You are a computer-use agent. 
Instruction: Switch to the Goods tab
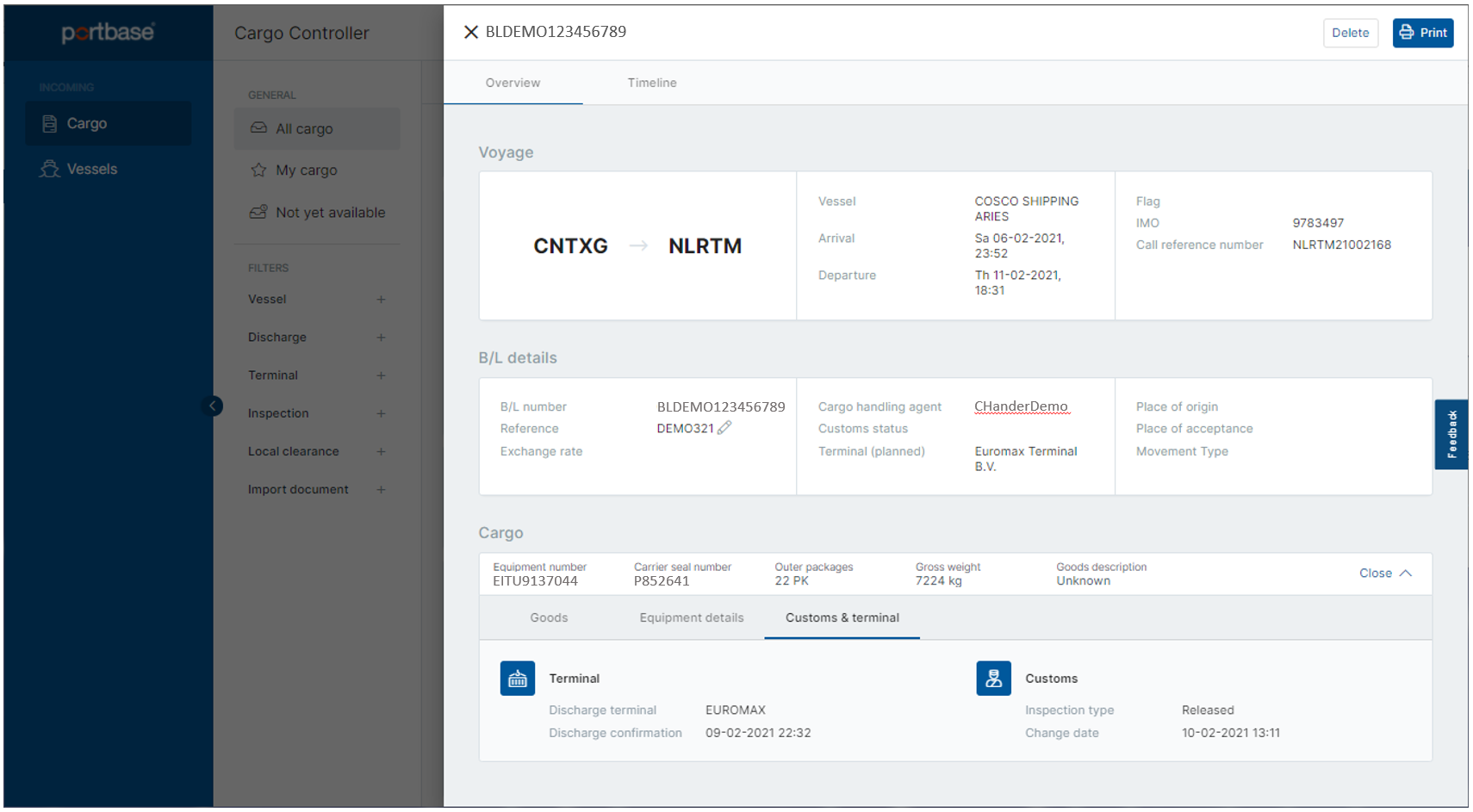pos(549,617)
